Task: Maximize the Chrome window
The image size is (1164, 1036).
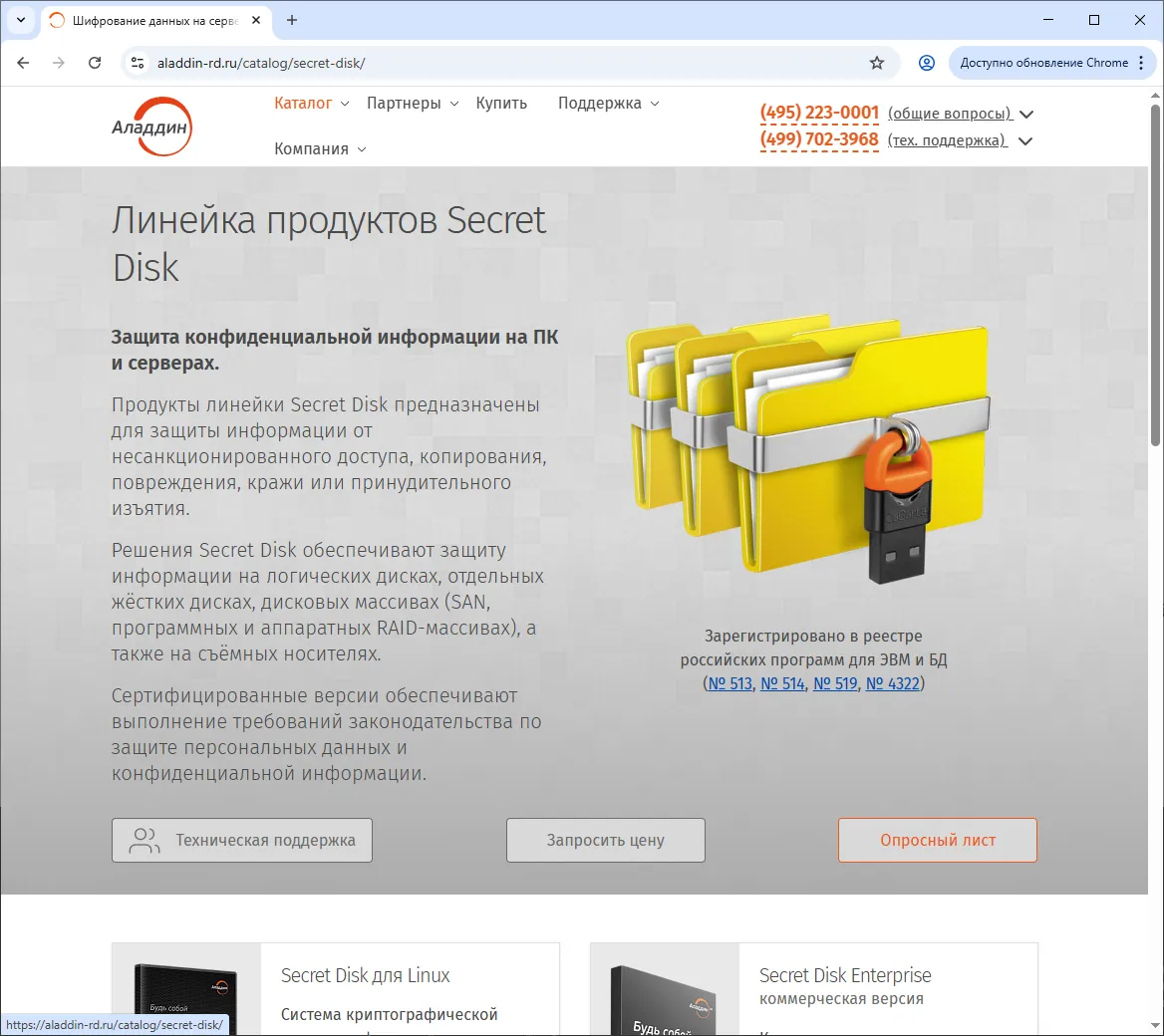Action: pos(1094,20)
